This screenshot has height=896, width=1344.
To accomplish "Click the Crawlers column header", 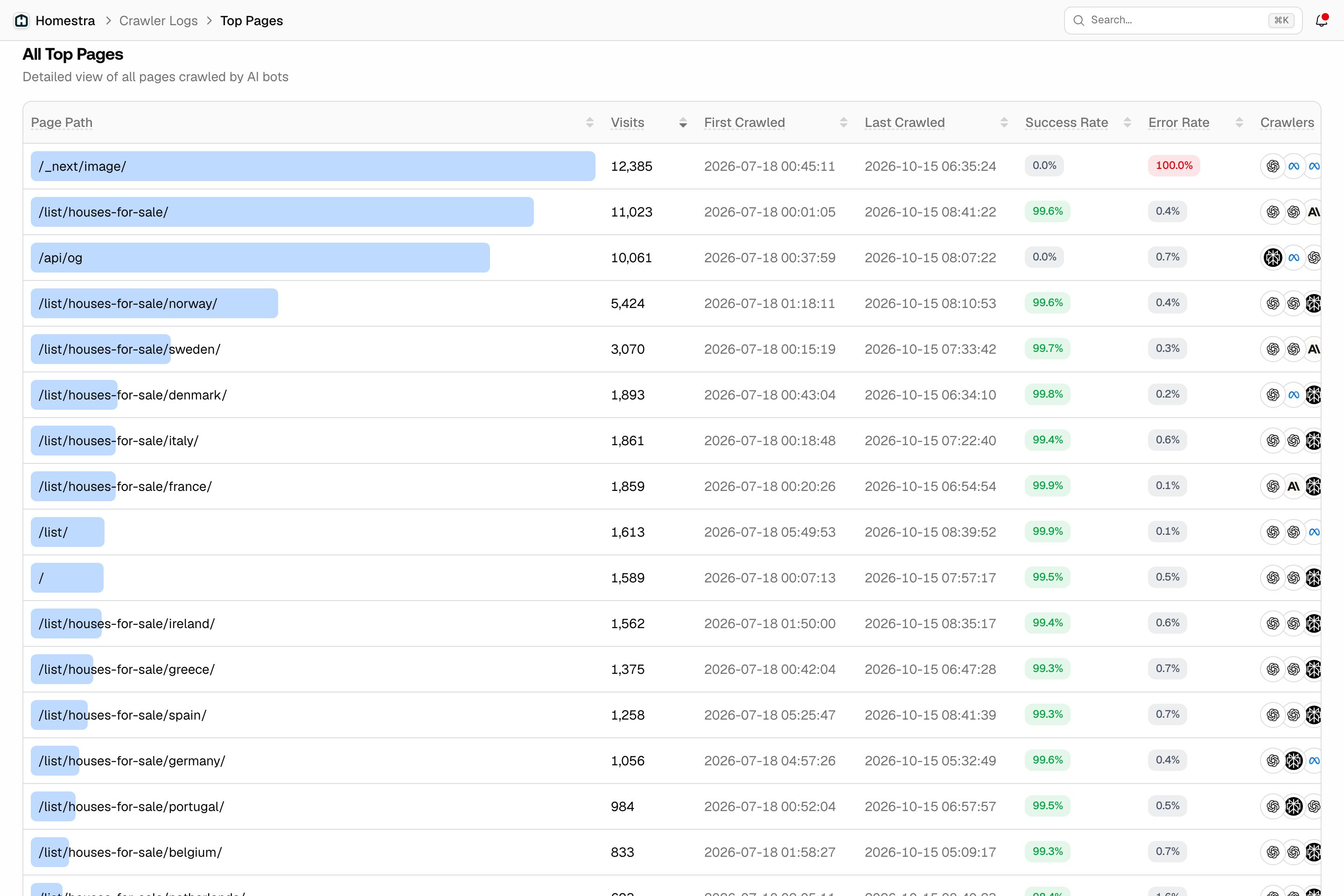I will click(1287, 123).
